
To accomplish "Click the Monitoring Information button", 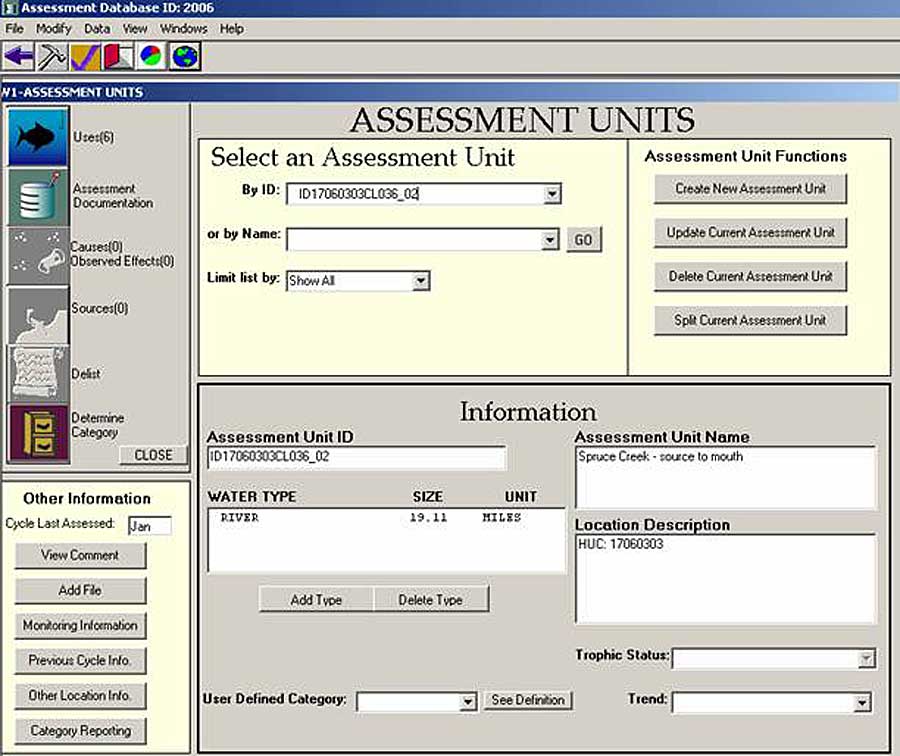I will (80, 625).
